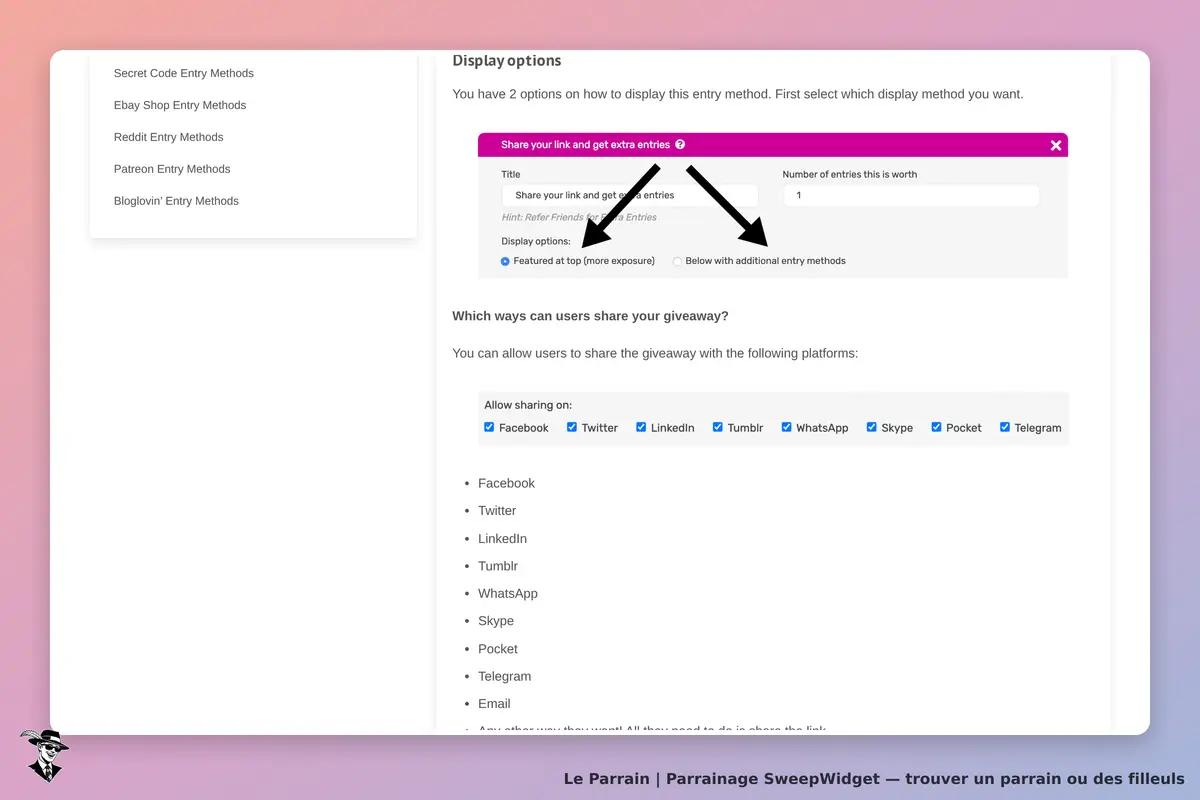Open Bloglovin' Entry Methods link

coord(176,201)
